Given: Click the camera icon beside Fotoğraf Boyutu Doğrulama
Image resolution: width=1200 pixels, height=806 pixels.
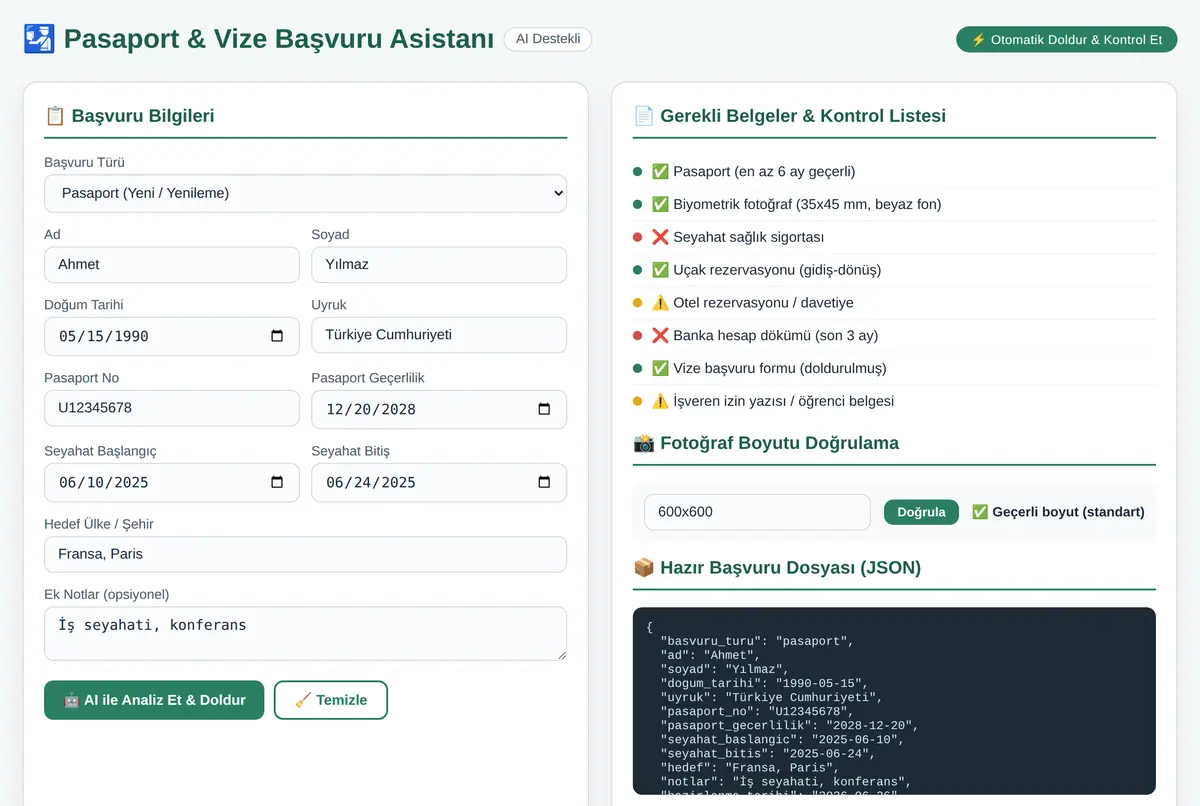Looking at the screenshot, I should [644, 443].
